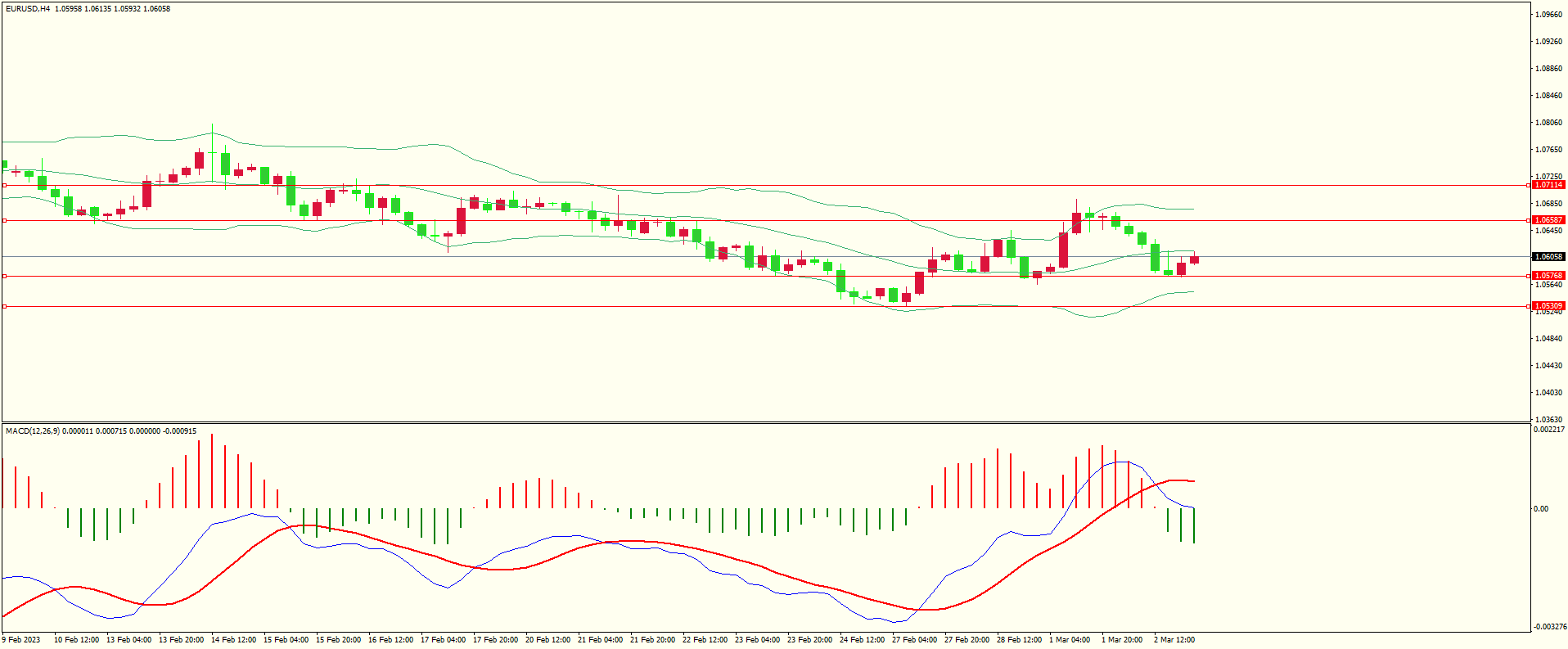Image resolution: width=1568 pixels, height=649 pixels.
Task: Click the latest red candlestick on chart
Action: pos(1195,260)
